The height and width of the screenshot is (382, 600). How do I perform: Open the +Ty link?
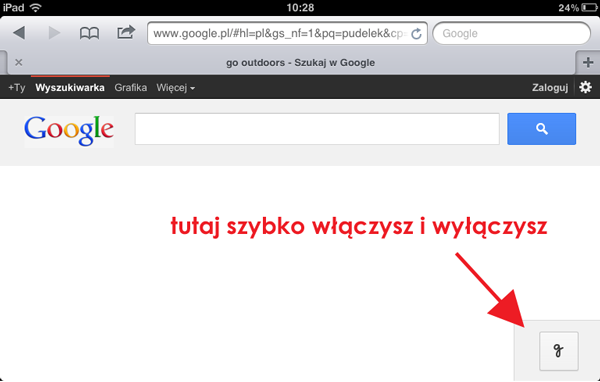[17, 88]
